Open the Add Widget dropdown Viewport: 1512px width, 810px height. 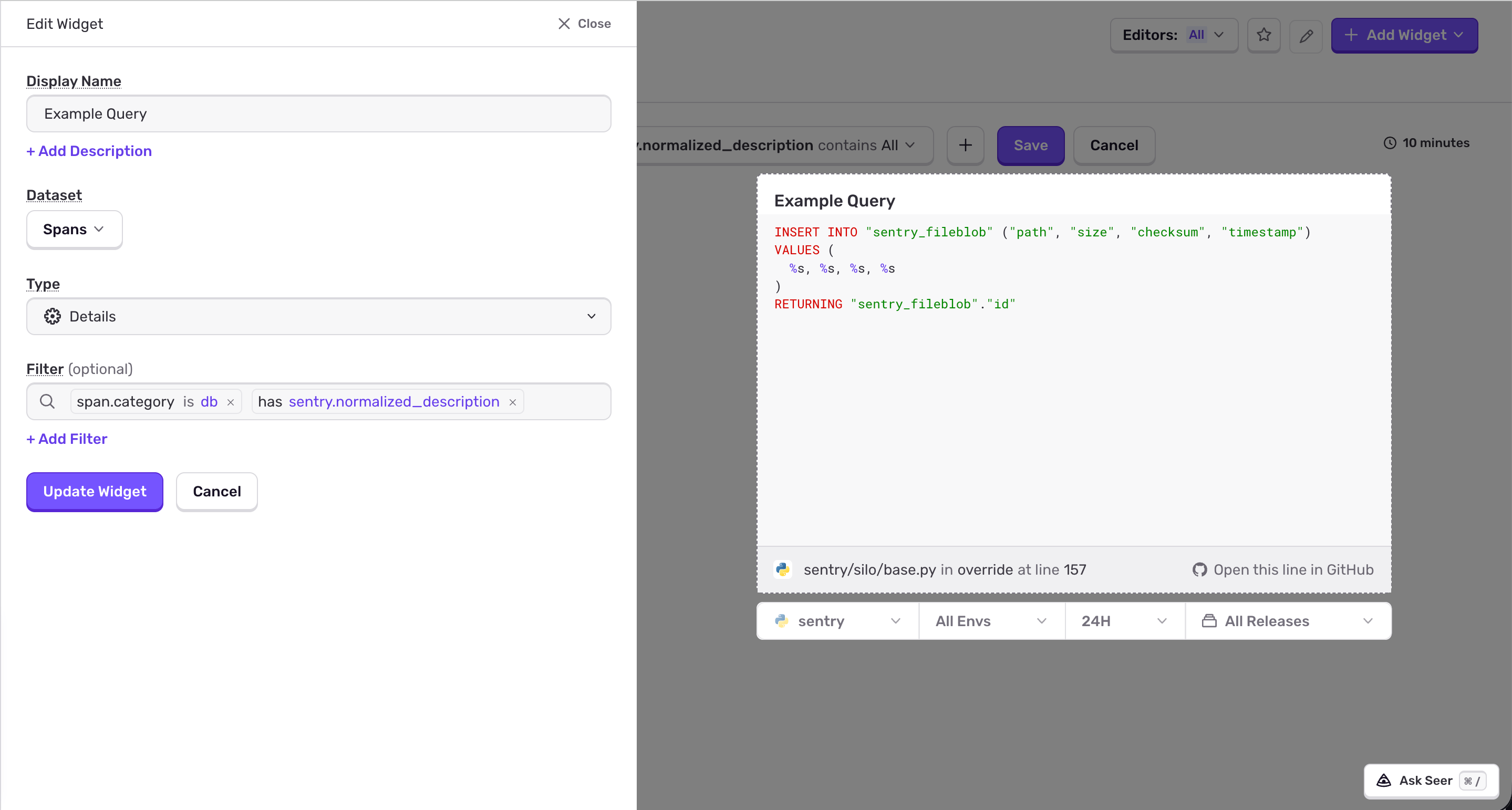pyautogui.click(x=1404, y=35)
